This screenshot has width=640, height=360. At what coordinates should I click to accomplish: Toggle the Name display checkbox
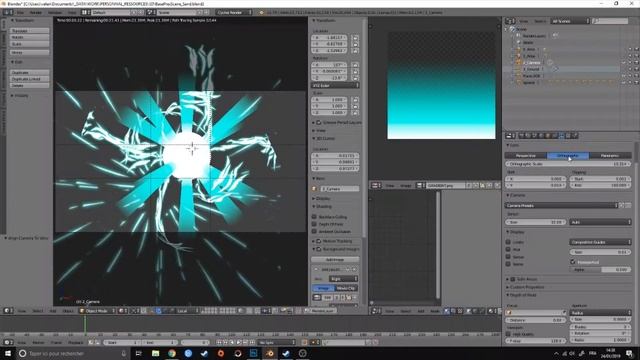[x=509, y=264]
